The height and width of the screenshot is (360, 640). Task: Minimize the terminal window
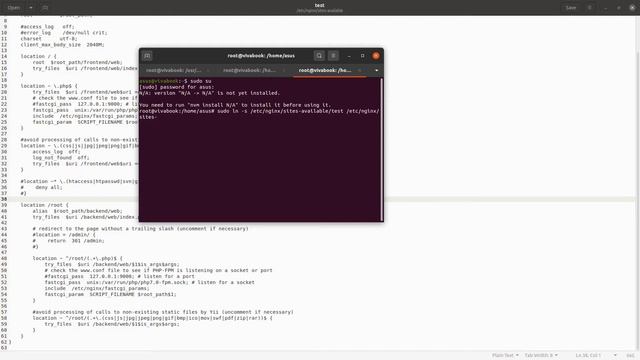coord(349,56)
